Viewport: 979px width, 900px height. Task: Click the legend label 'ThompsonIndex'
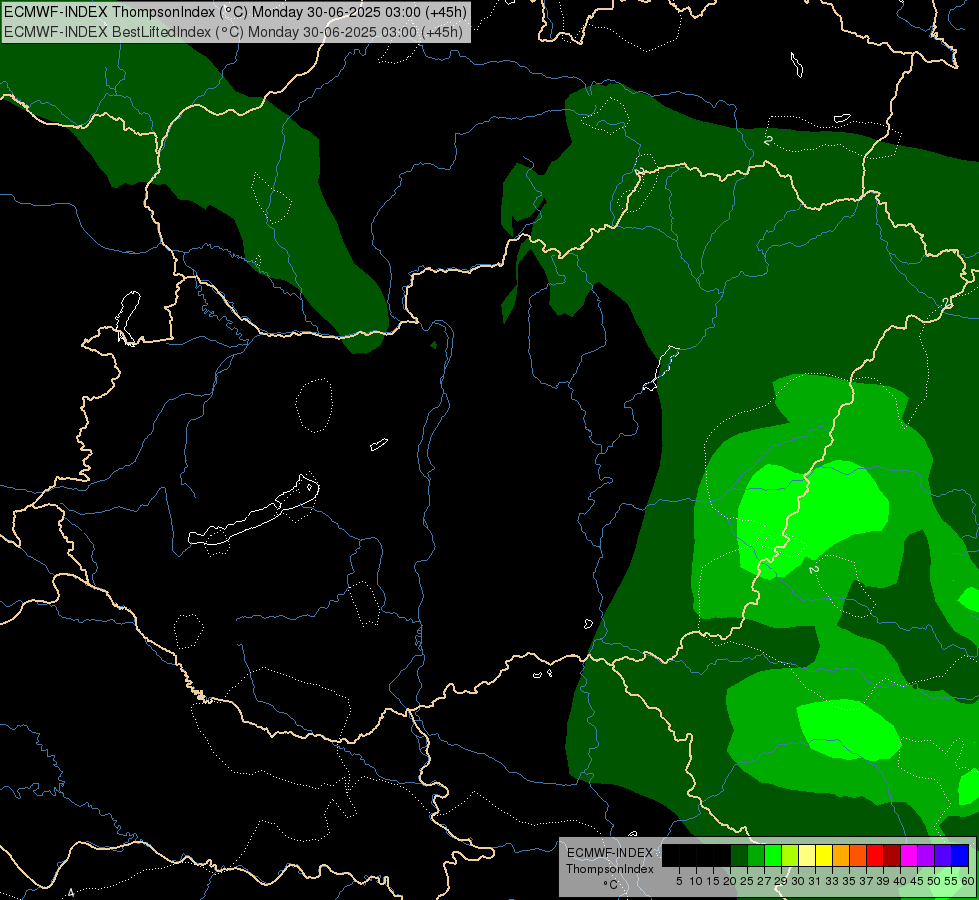(x=610, y=869)
